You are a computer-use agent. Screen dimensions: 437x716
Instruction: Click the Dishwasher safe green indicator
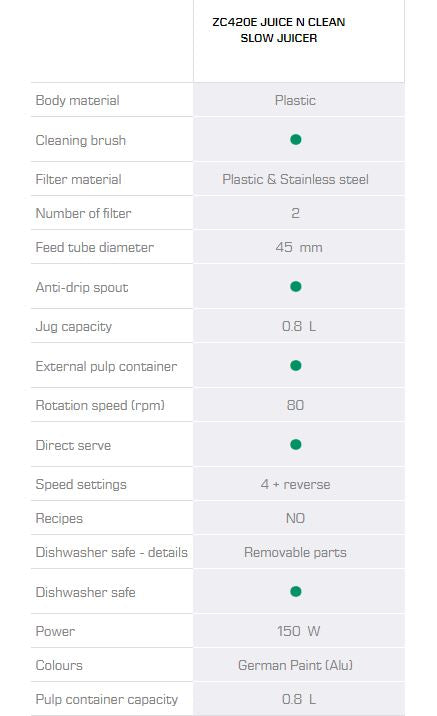(295, 591)
